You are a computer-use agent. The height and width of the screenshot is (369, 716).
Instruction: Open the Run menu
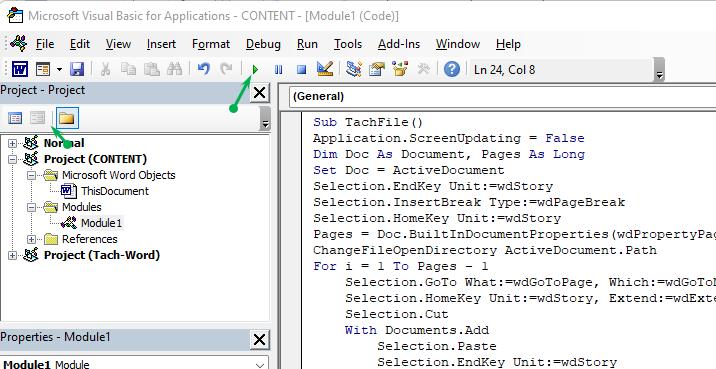click(x=307, y=44)
